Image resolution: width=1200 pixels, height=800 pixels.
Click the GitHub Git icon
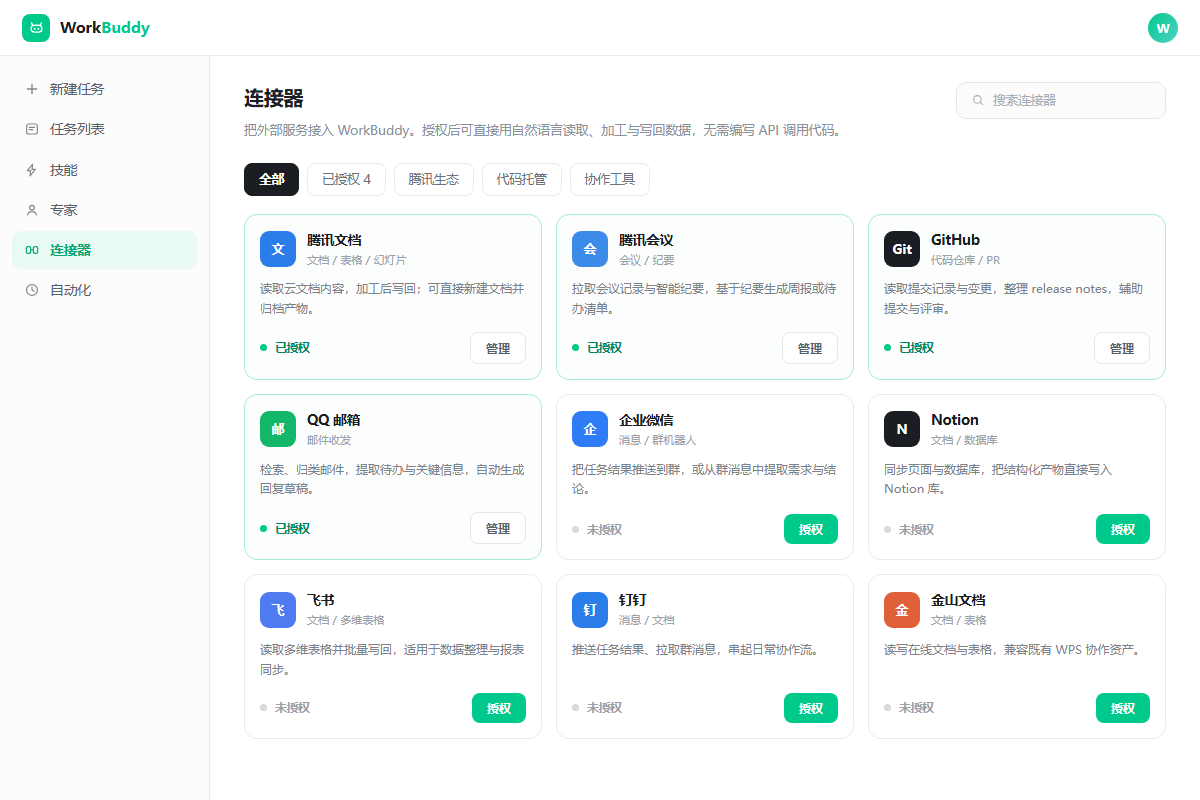tap(902, 249)
